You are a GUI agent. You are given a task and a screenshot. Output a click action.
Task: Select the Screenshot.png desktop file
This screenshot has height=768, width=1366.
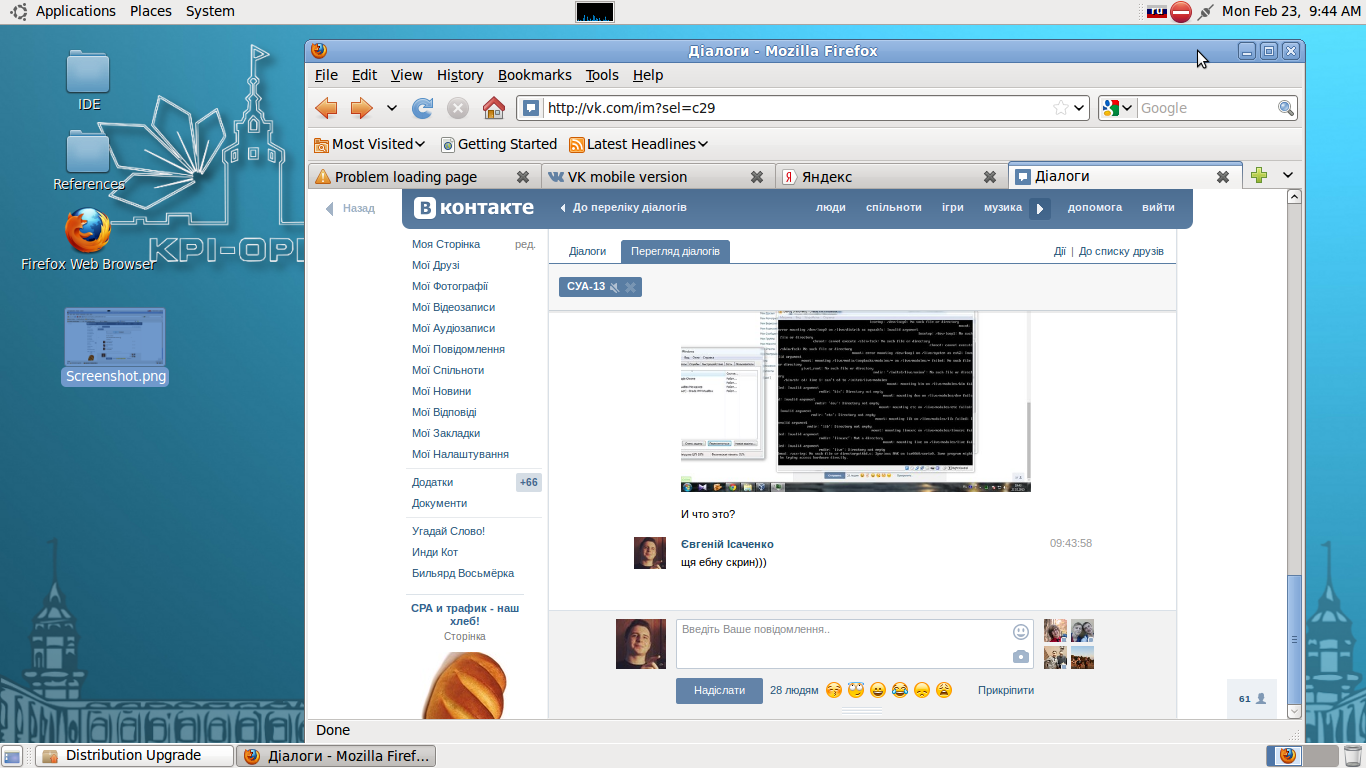pos(115,346)
